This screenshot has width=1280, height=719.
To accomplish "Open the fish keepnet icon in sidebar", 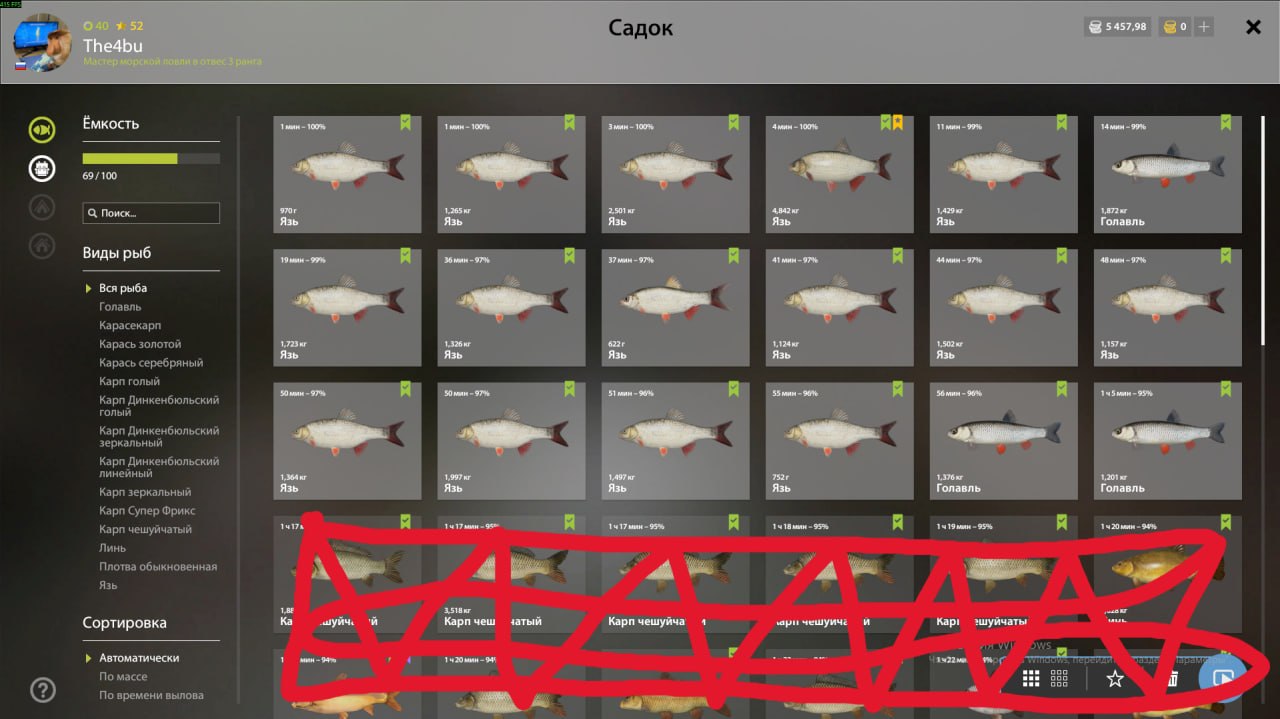I will [41, 129].
